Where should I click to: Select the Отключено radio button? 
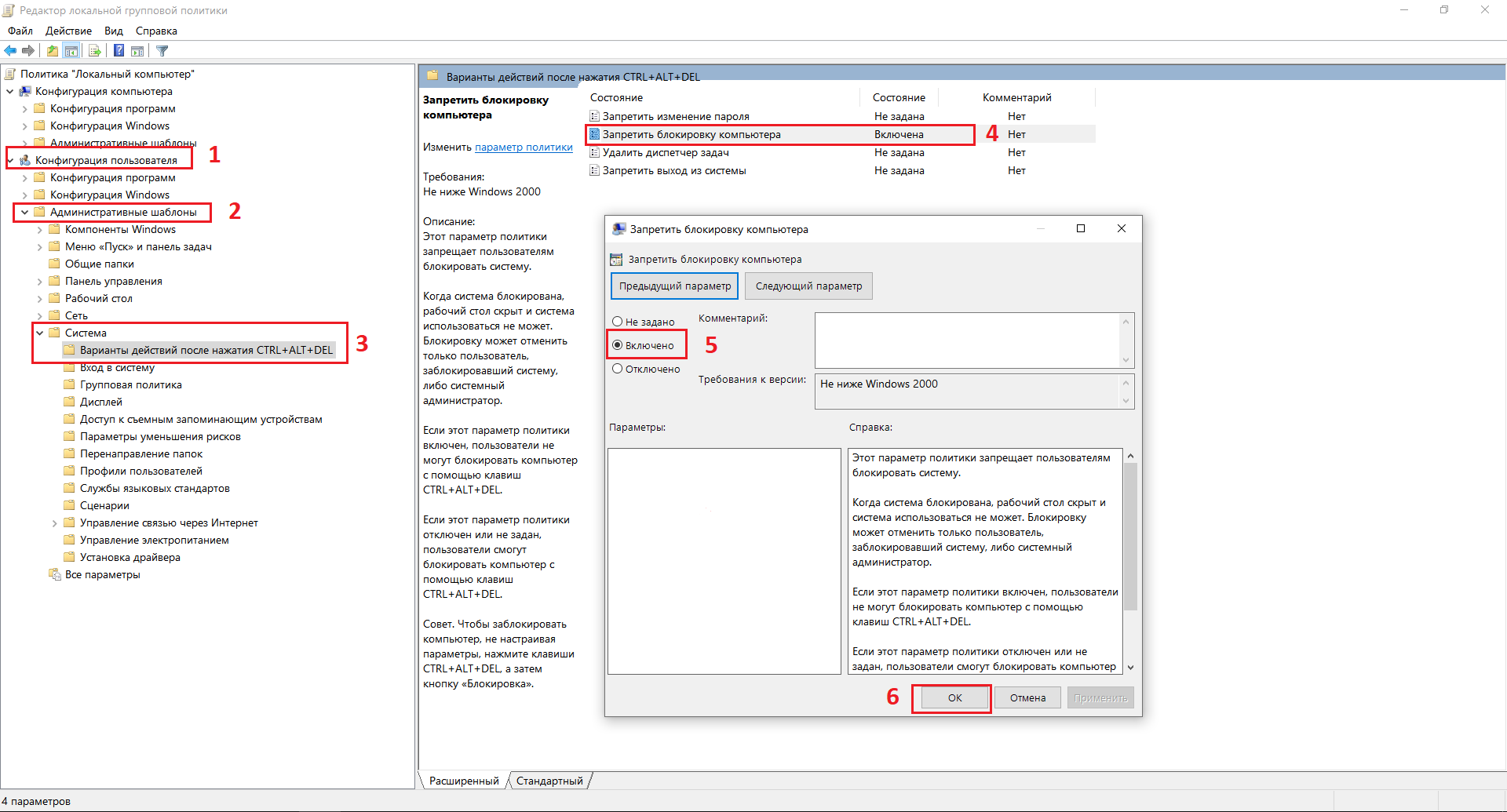[x=618, y=369]
